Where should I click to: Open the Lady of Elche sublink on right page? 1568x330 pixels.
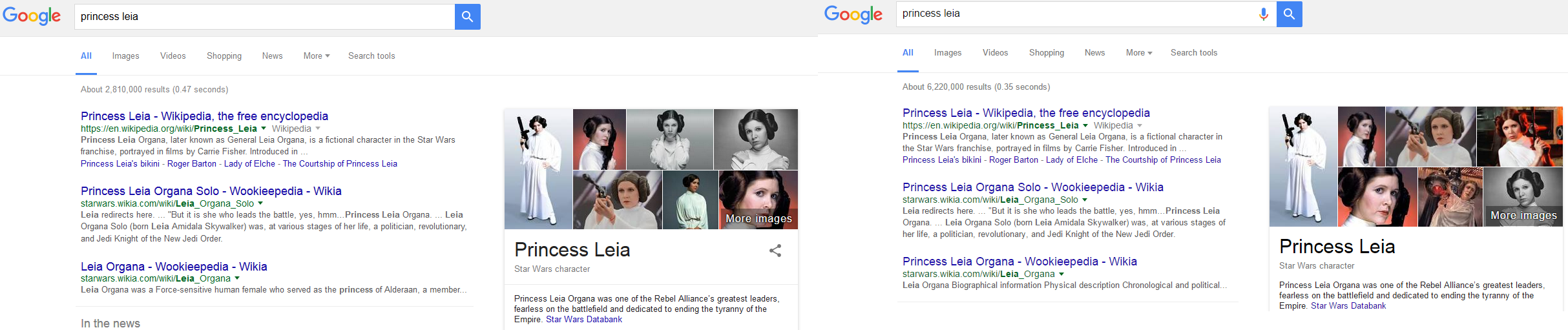coord(1071,160)
